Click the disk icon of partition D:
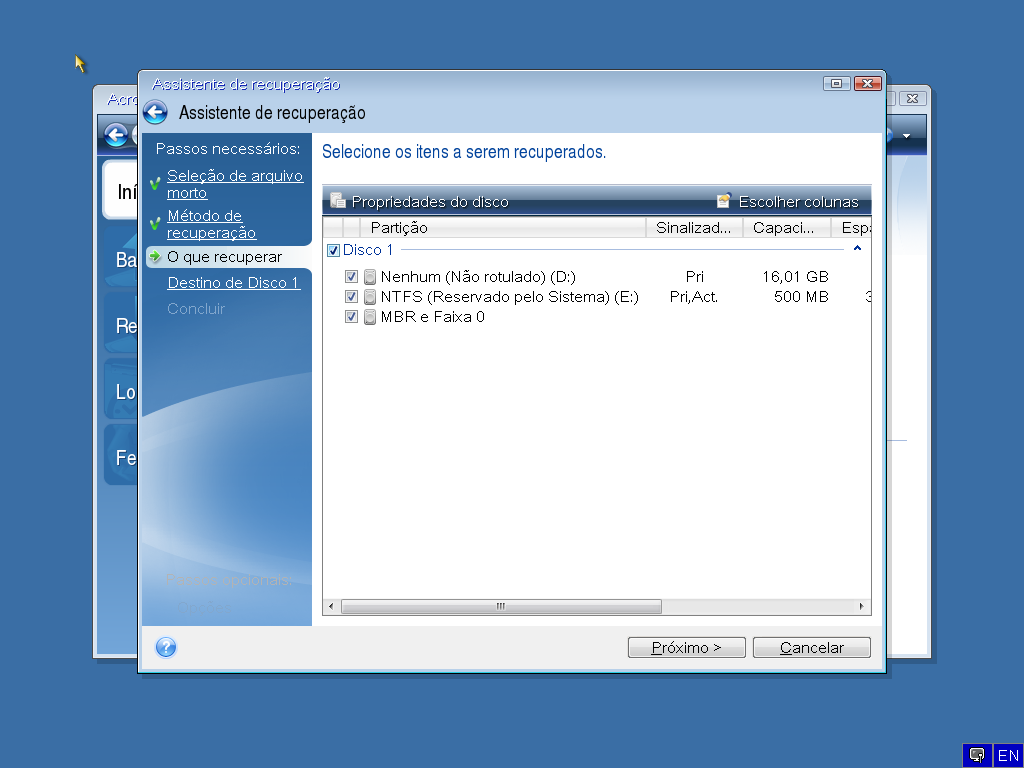This screenshot has width=1024, height=768. point(370,277)
